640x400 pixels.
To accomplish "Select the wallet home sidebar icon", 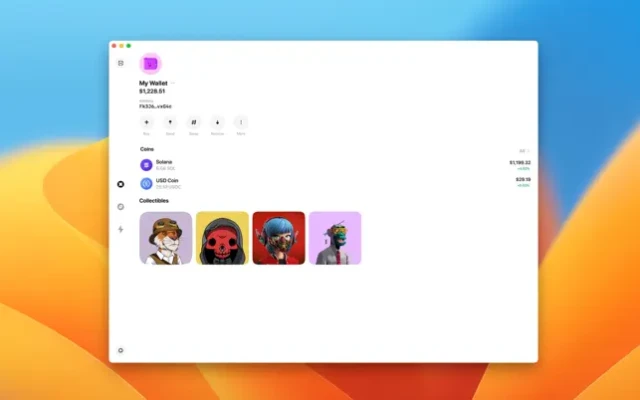I will (x=120, y=184).
